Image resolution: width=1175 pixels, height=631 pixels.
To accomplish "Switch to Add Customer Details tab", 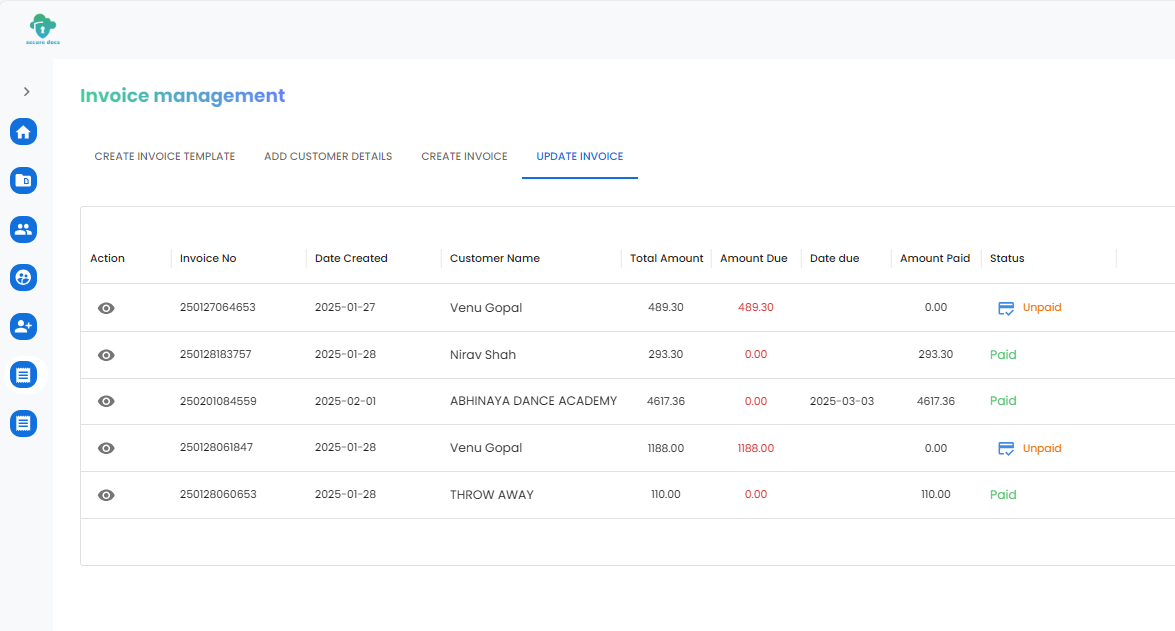I will pos(328,157).
